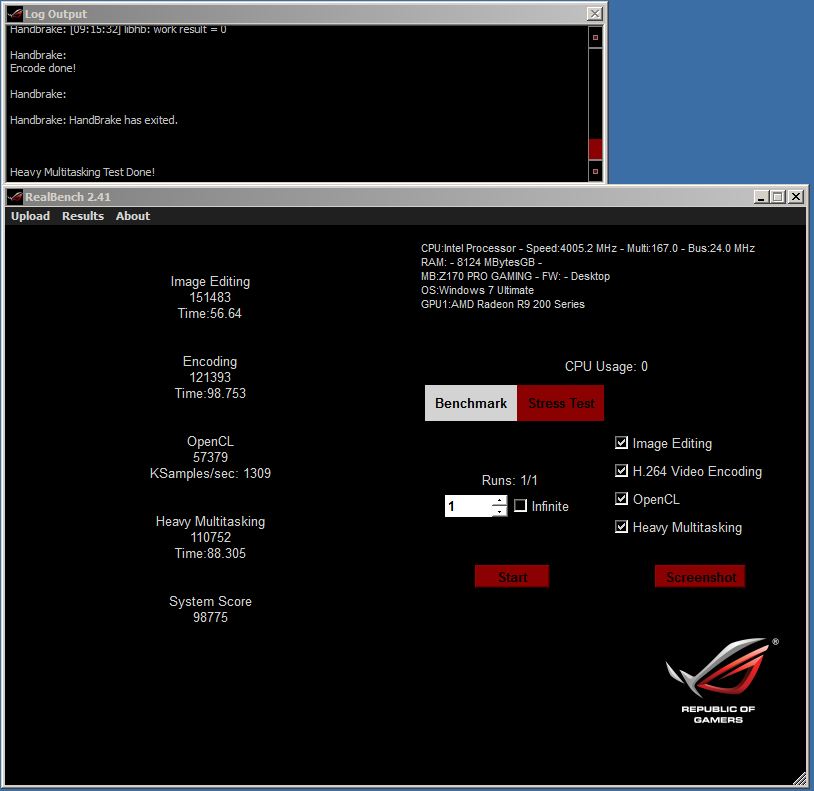Screen dimensions: 814x791
Task: Click the 'Heavy Multitasking Test Done!' log line
Action: click(x=82, y=172)
